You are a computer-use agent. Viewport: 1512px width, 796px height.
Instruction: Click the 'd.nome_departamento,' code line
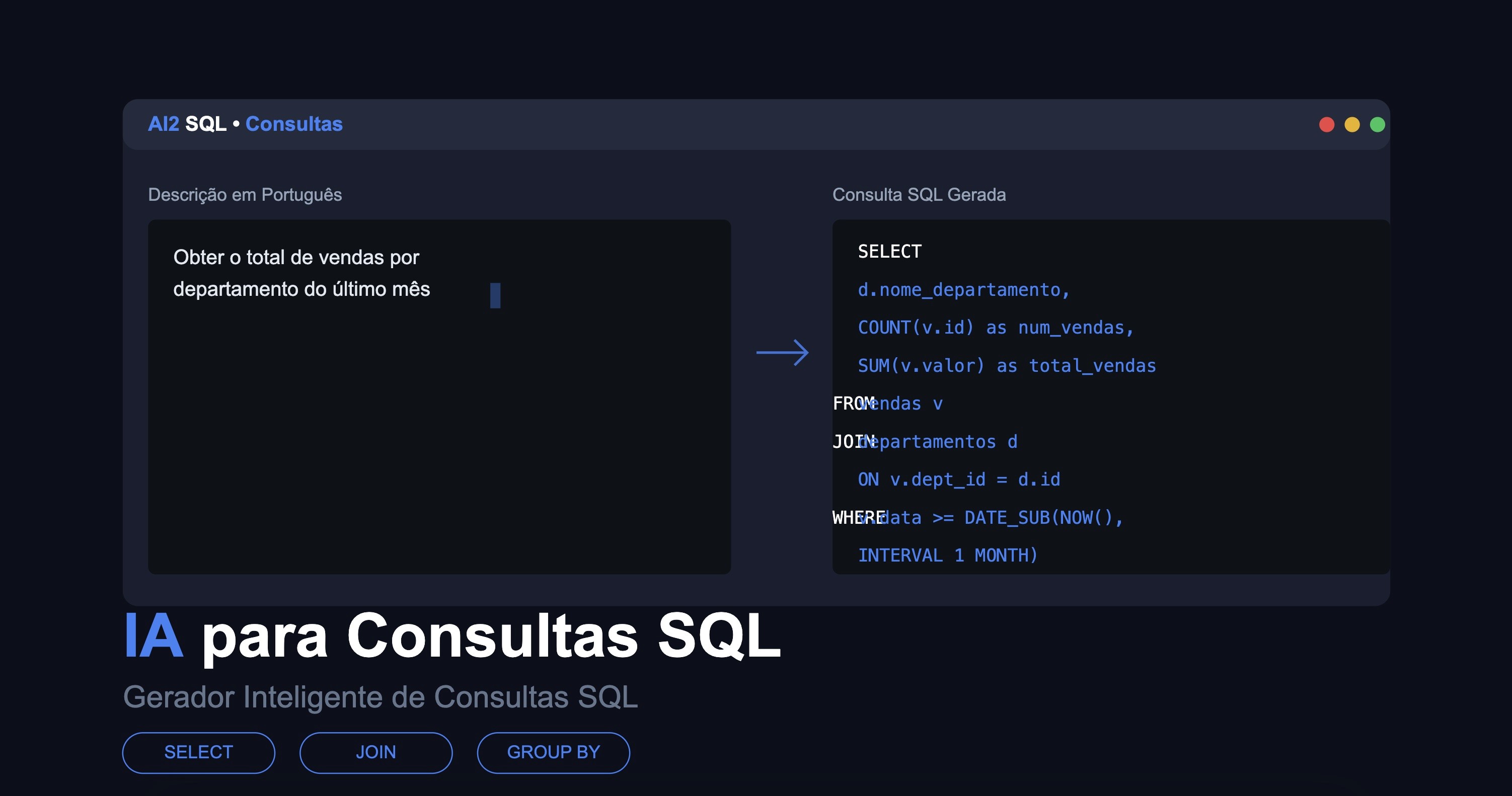(x=964, y=290)
